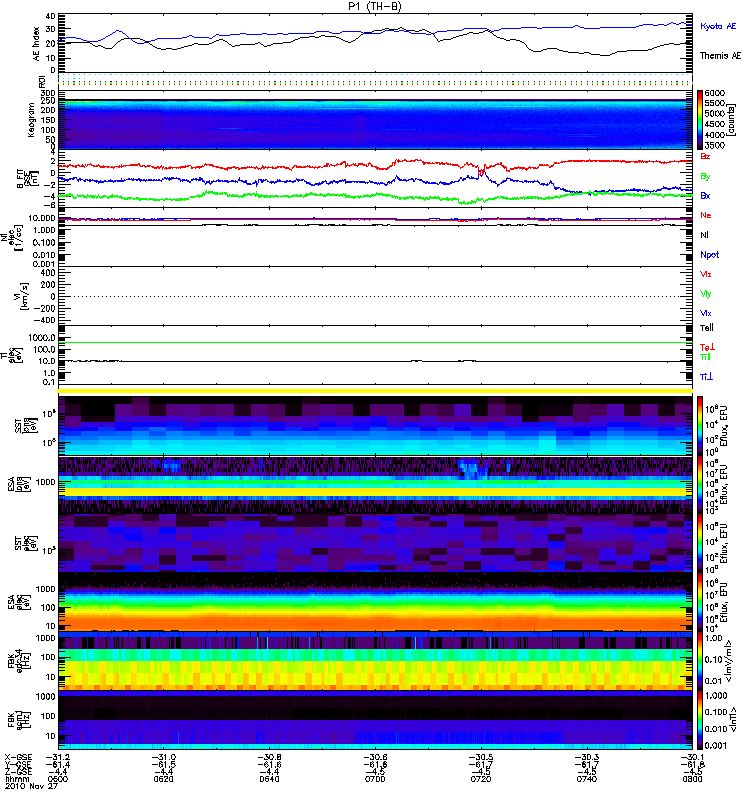
Task: Click the red Bz spike near 0720
Action: [481, 170]
